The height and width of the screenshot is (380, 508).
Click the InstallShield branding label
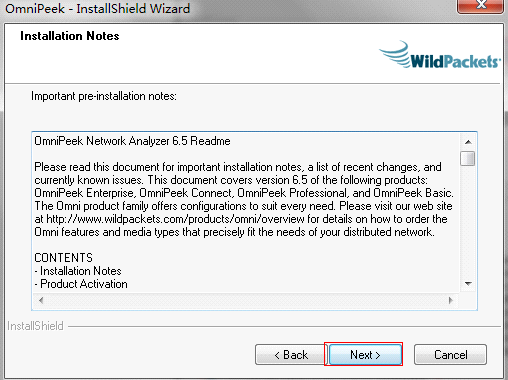click(35, 326)
